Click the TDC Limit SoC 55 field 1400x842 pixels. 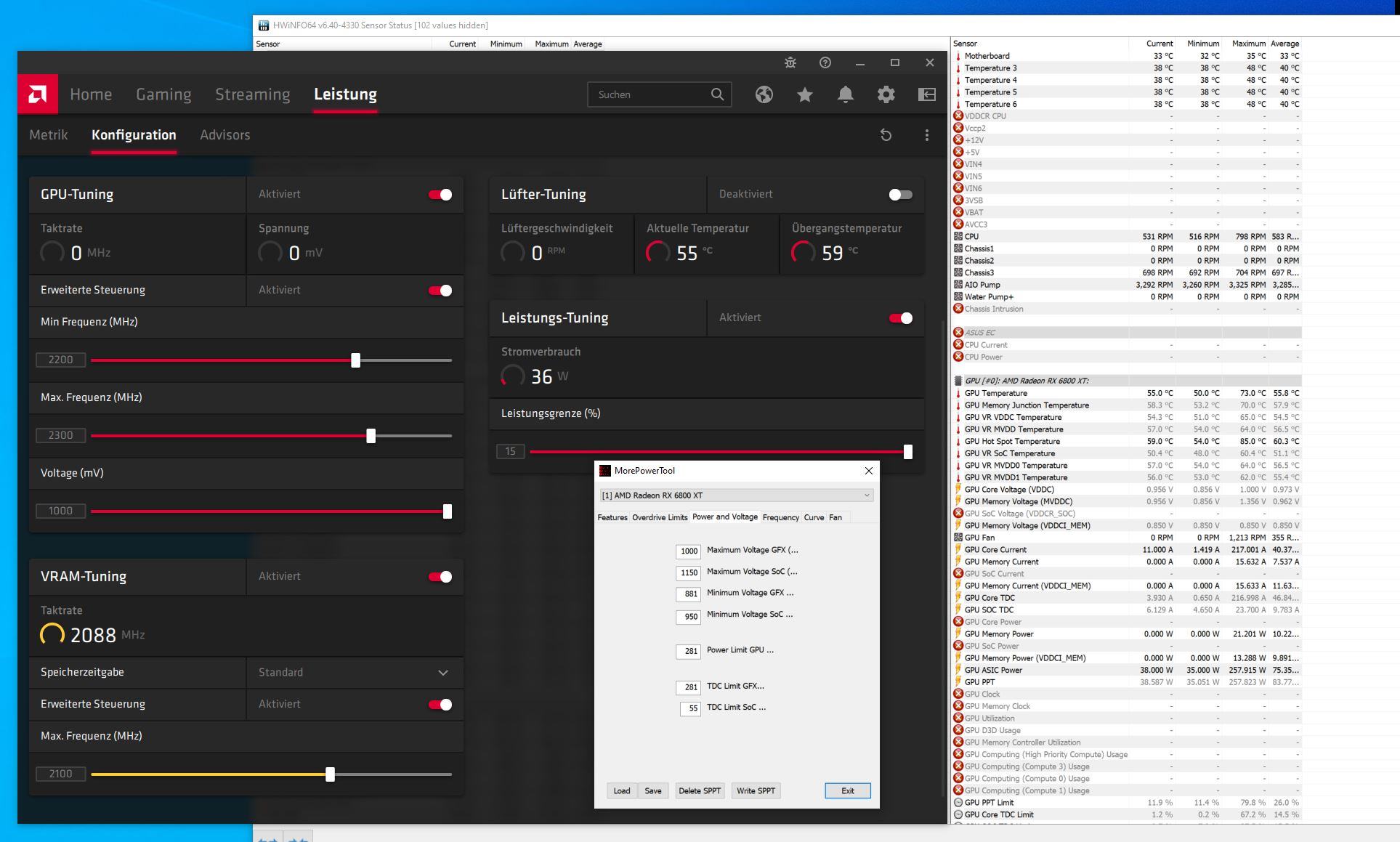(690, 708)
